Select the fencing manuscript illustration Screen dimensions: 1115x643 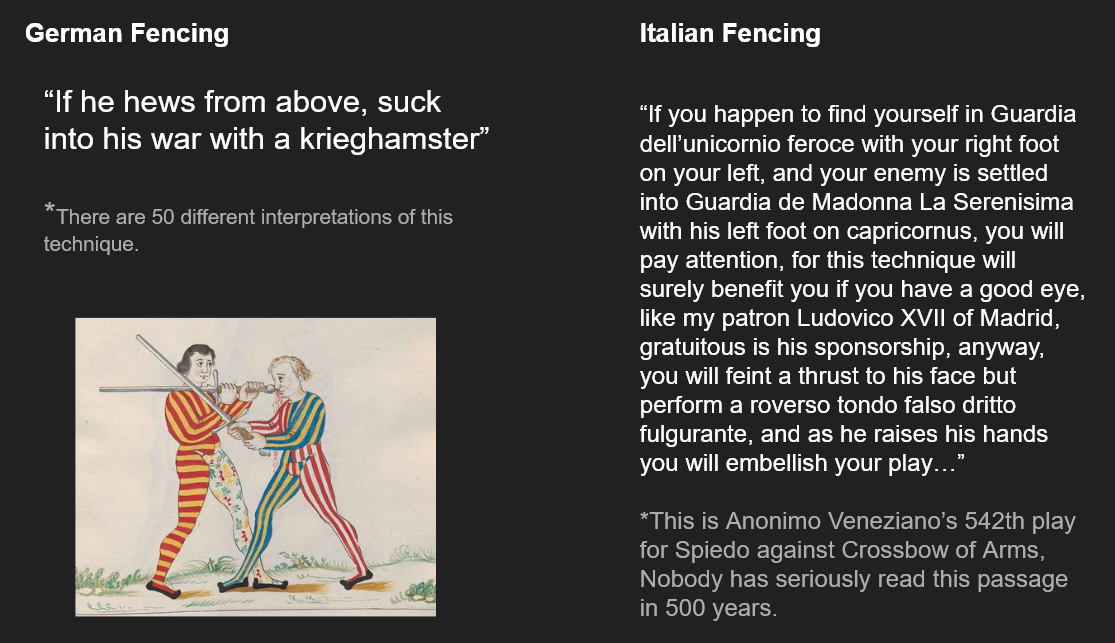[255, 467]
